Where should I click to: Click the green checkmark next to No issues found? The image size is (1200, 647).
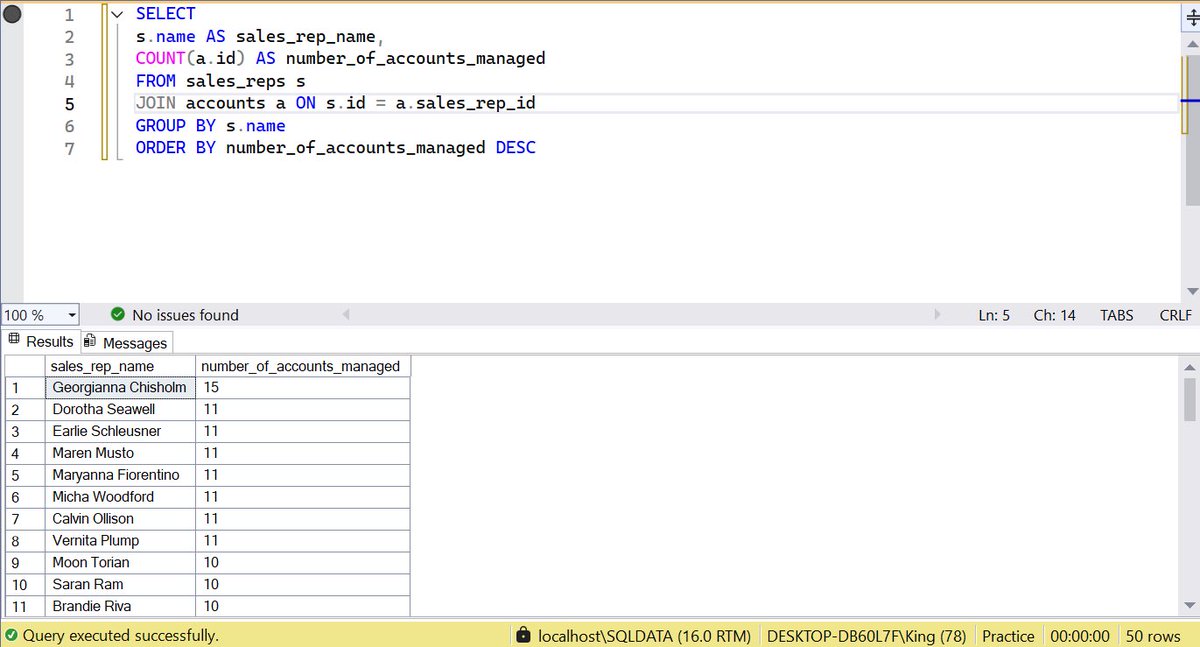[118, 314]
